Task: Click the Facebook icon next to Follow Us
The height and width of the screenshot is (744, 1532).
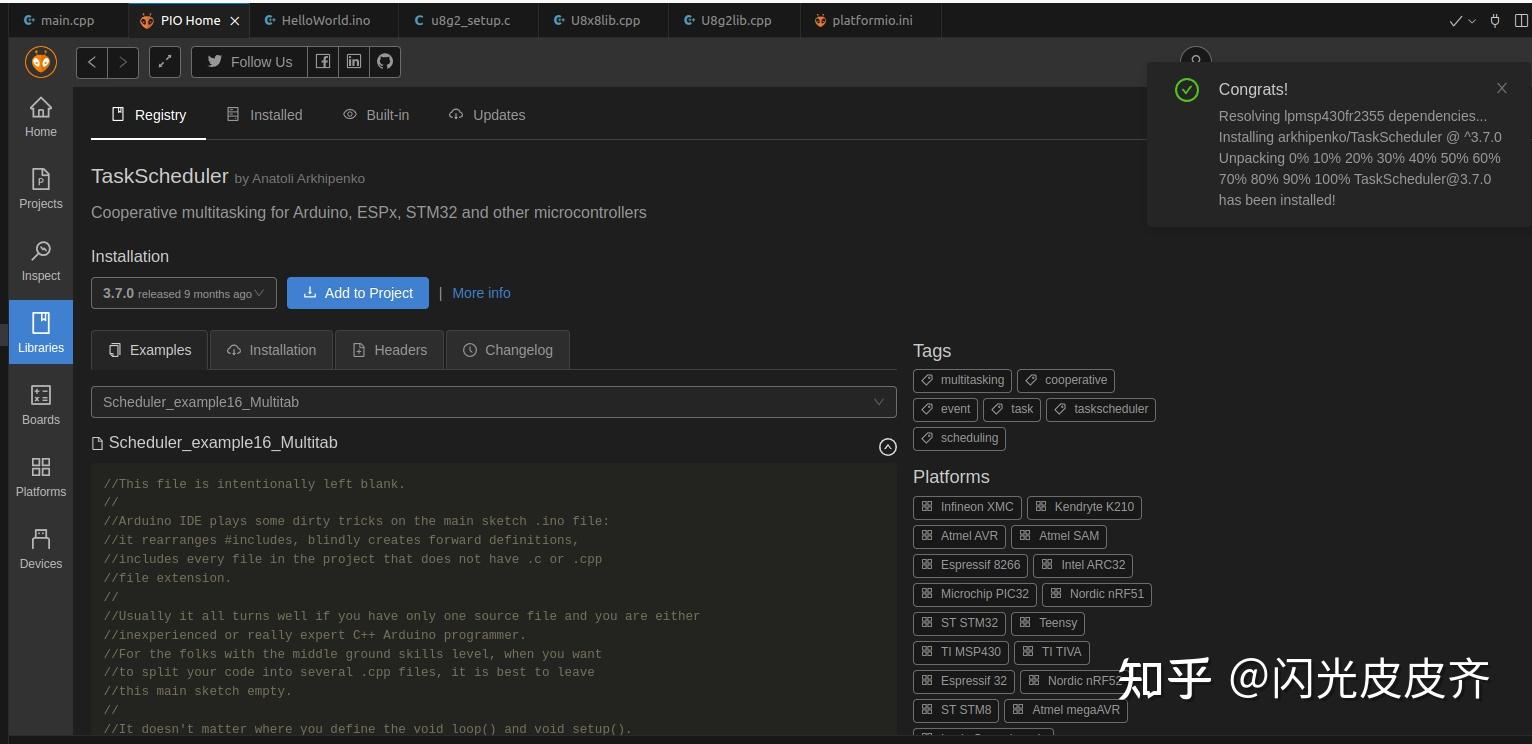Action: (x=322, y=62)
